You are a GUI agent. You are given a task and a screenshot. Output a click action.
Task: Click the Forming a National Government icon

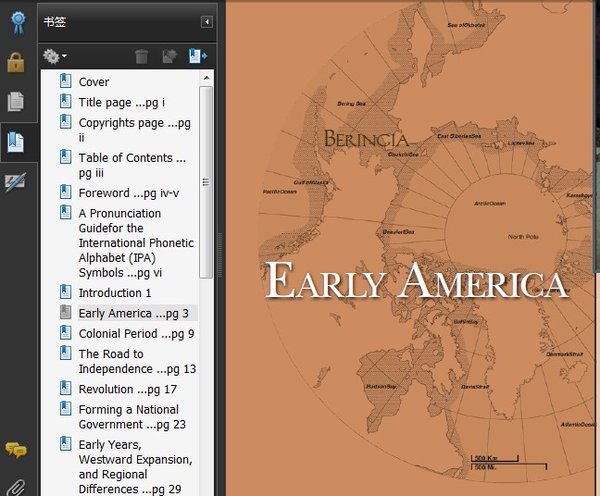(66, 408)
